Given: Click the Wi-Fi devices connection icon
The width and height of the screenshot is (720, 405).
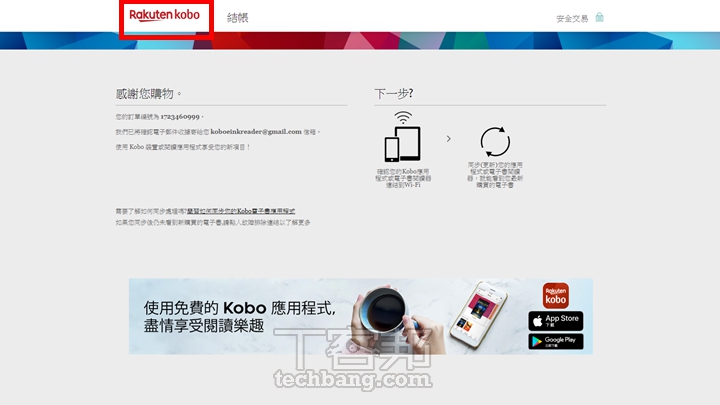Looking at the screenshot, I should pos(402,136).
